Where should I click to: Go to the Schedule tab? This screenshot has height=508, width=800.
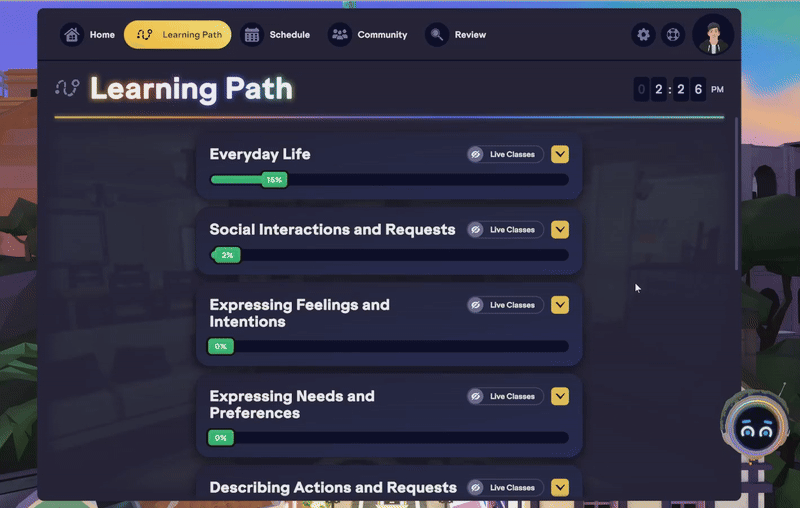[289, 35]
